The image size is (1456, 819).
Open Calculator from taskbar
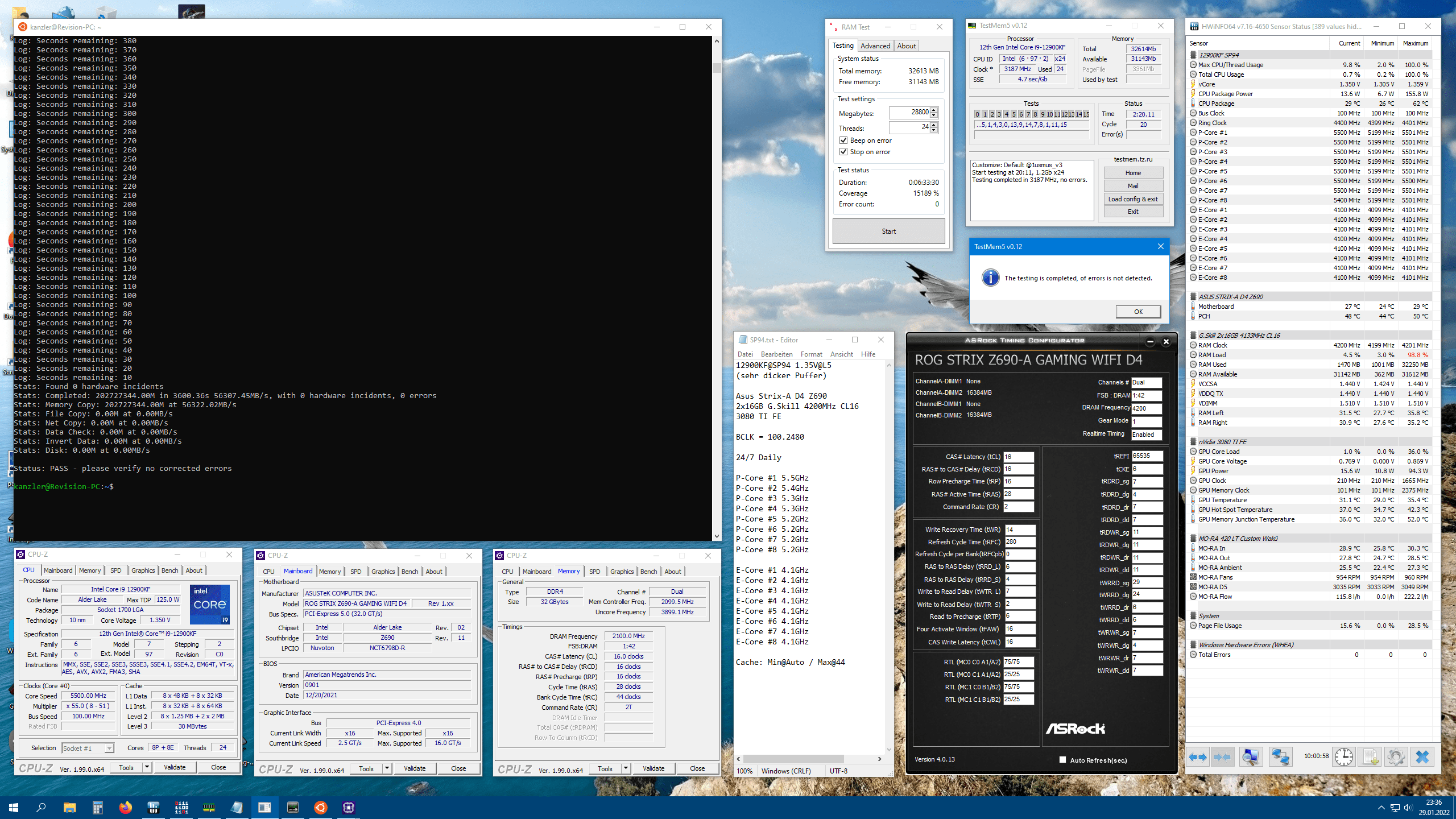pyautogui.click(x=97, y=807)
